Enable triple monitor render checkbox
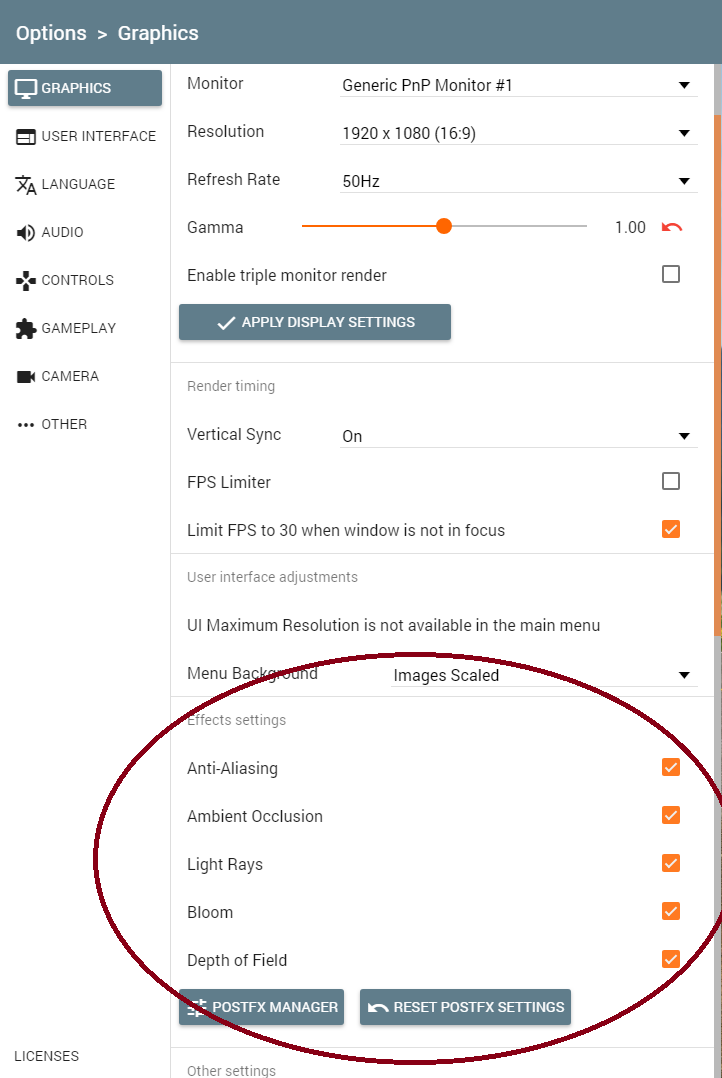The height and width of the screenshot is (1078, 722). pyautogui.click(x=671, y=274)
